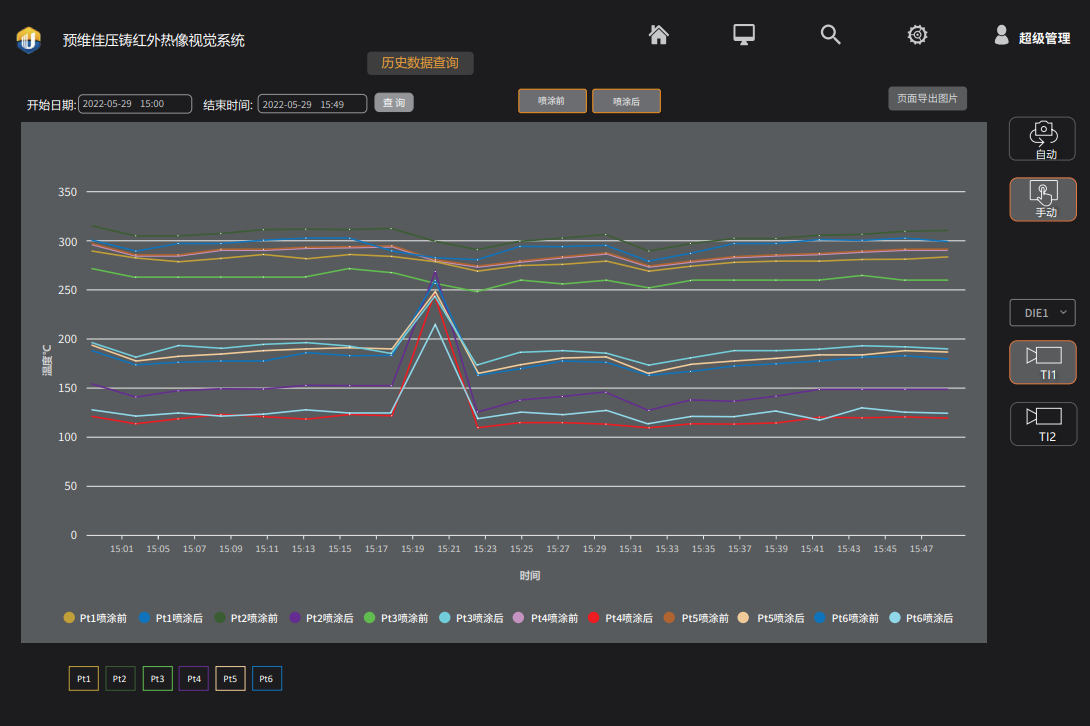Select the 喷涂前 tab

552,101
